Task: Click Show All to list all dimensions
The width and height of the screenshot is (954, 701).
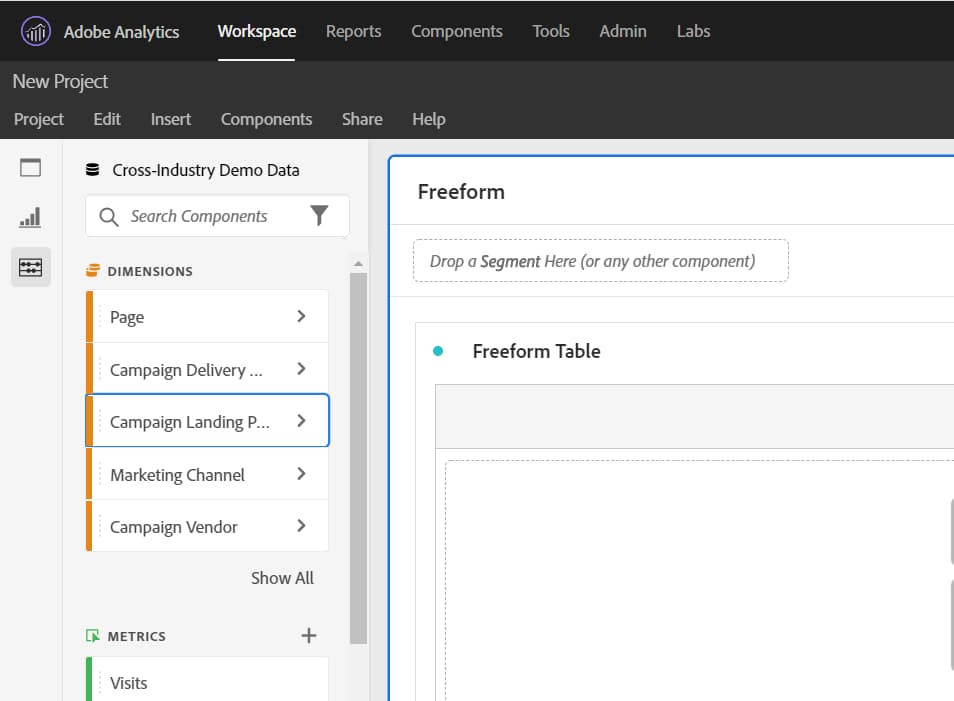Action: pos(282,577)
